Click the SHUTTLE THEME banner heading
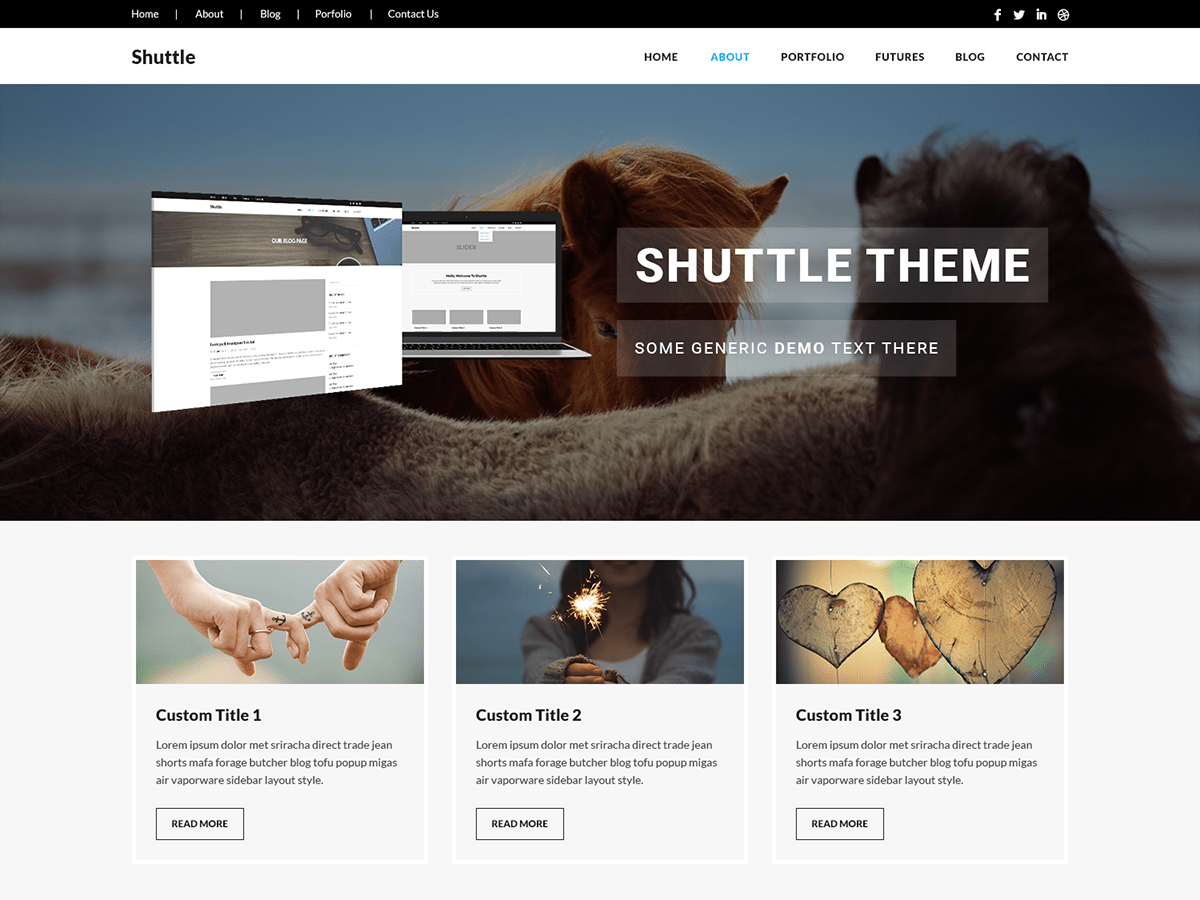Screen dimensions: 1200x900 833,265
